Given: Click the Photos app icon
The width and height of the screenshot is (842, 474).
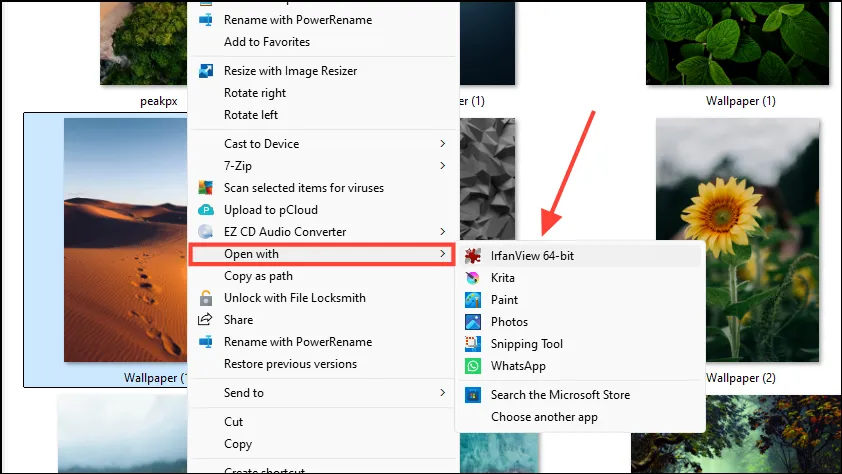Looking at the screenshot, I should [x=473, y=322].
